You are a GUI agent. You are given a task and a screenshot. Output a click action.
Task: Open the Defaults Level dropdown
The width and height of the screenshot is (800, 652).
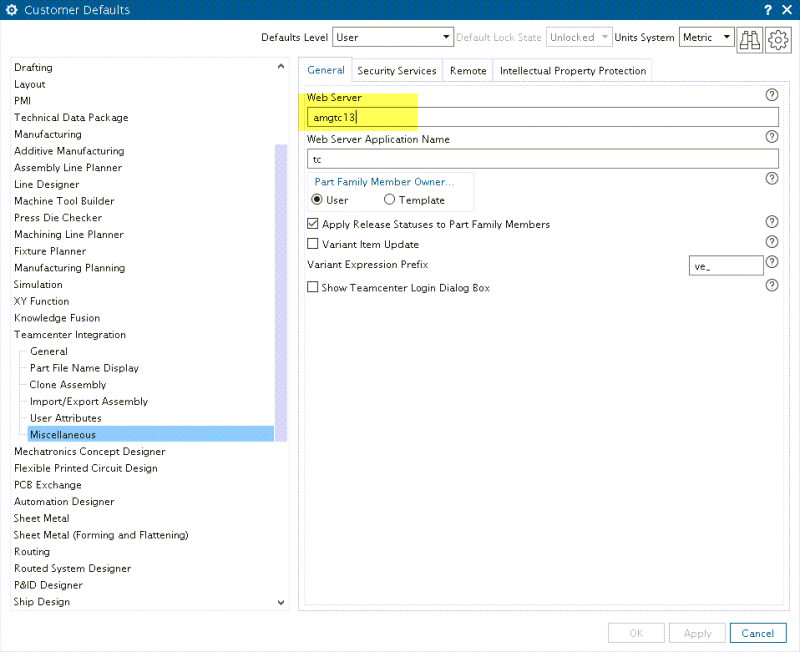tap(392, 37)
